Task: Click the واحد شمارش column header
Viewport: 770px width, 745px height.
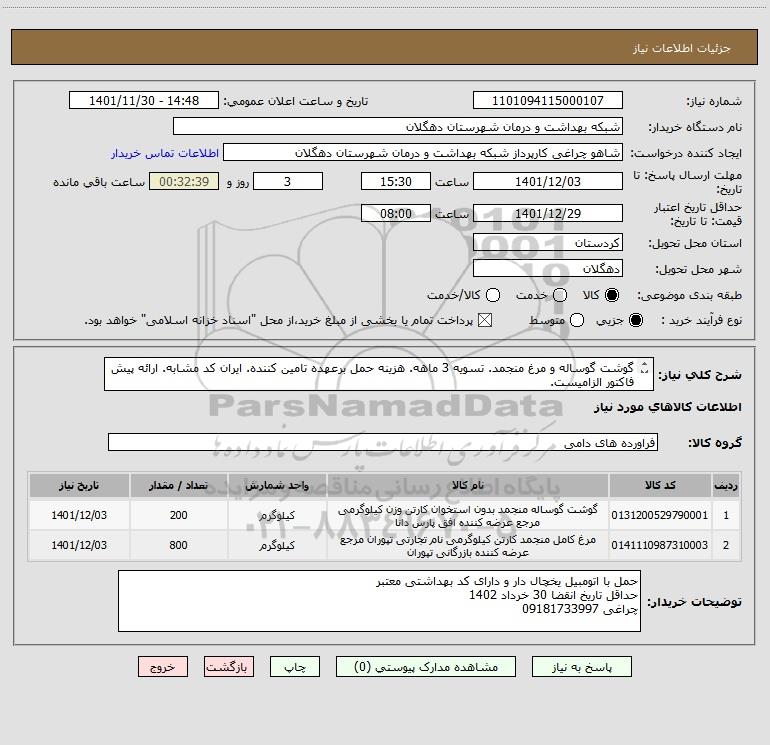Action: coord(277,485)
